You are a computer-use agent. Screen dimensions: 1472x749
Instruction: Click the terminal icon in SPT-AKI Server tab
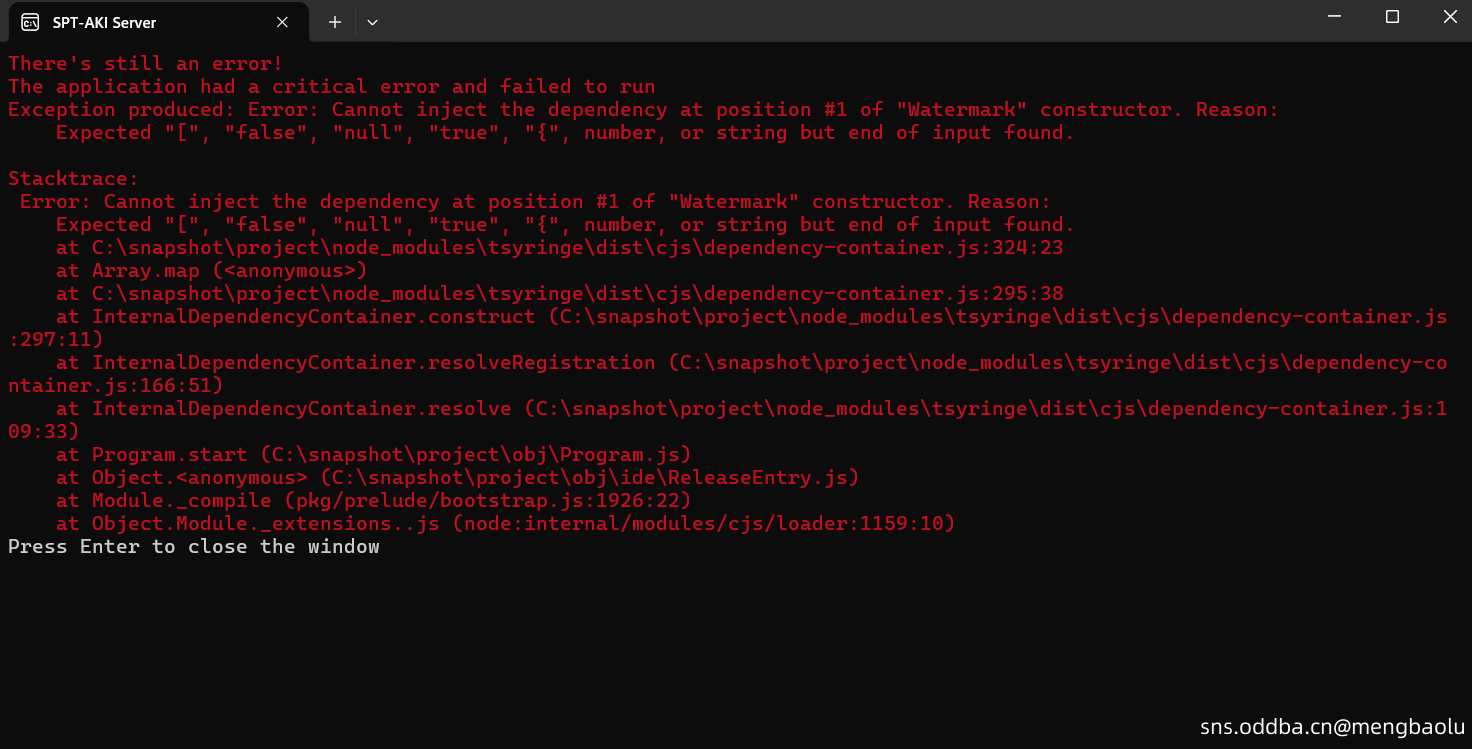[x=30, y=22]
